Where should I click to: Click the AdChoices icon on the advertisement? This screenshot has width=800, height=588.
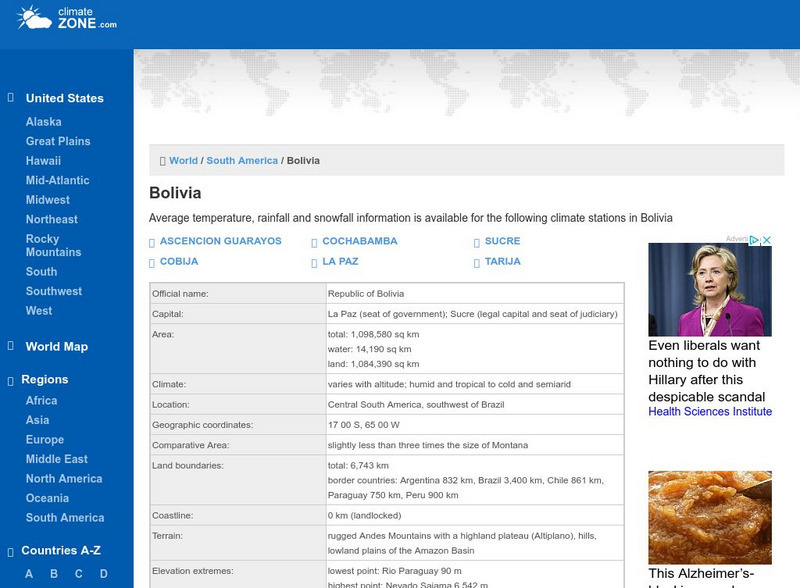coord(754,239)
